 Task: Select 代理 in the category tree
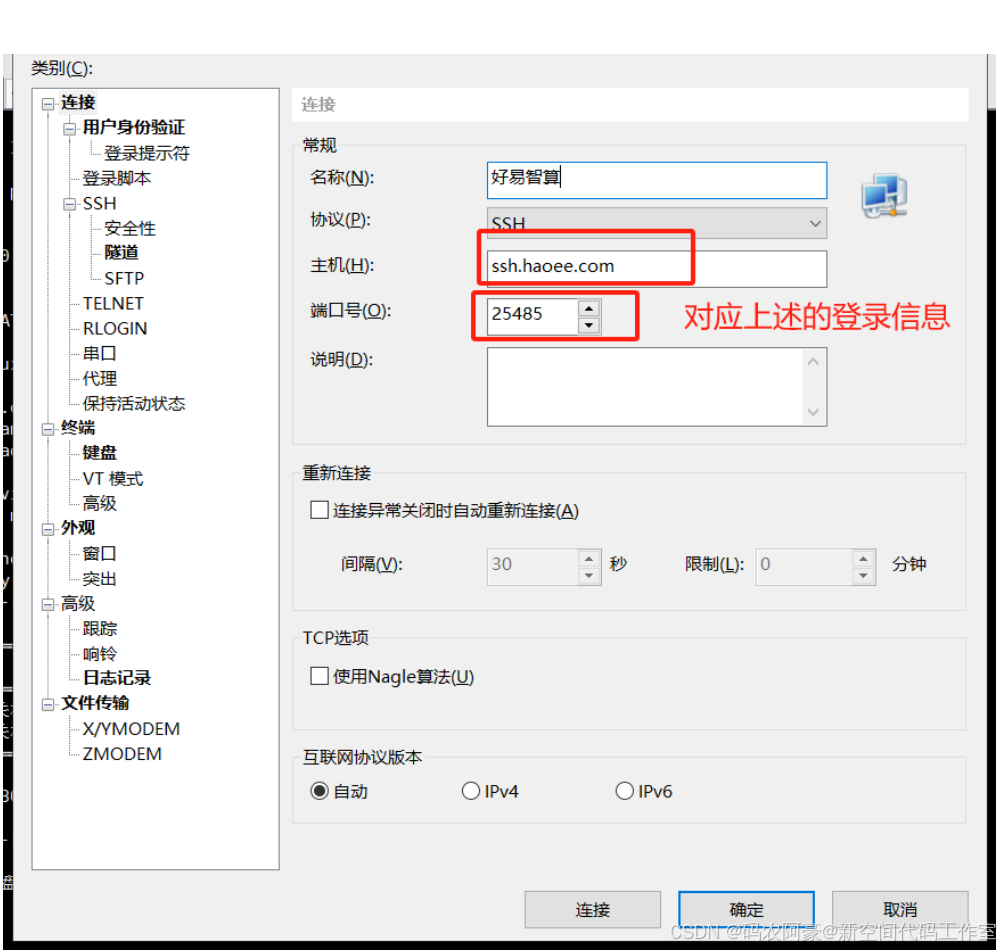(100, 379)
